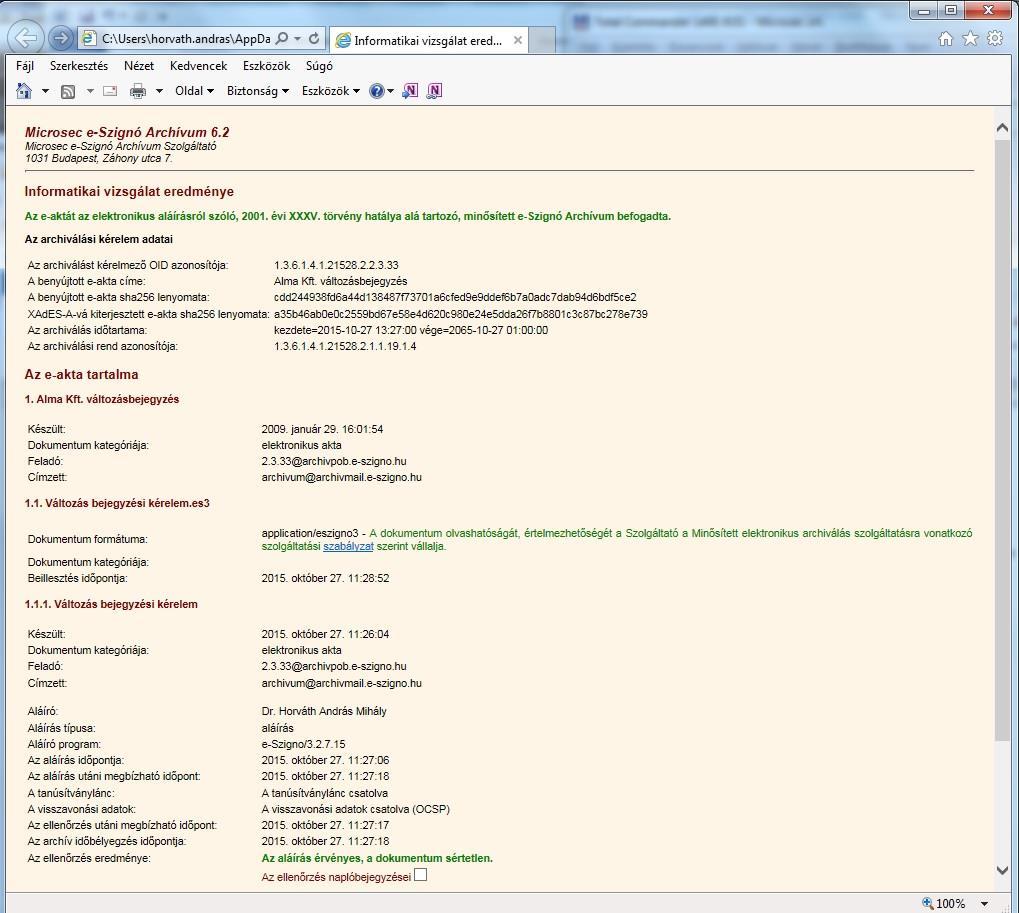
Task: Click the '1. Alma Kft. változásbejegyzés' heading
Action: click(x=102, y=399)
